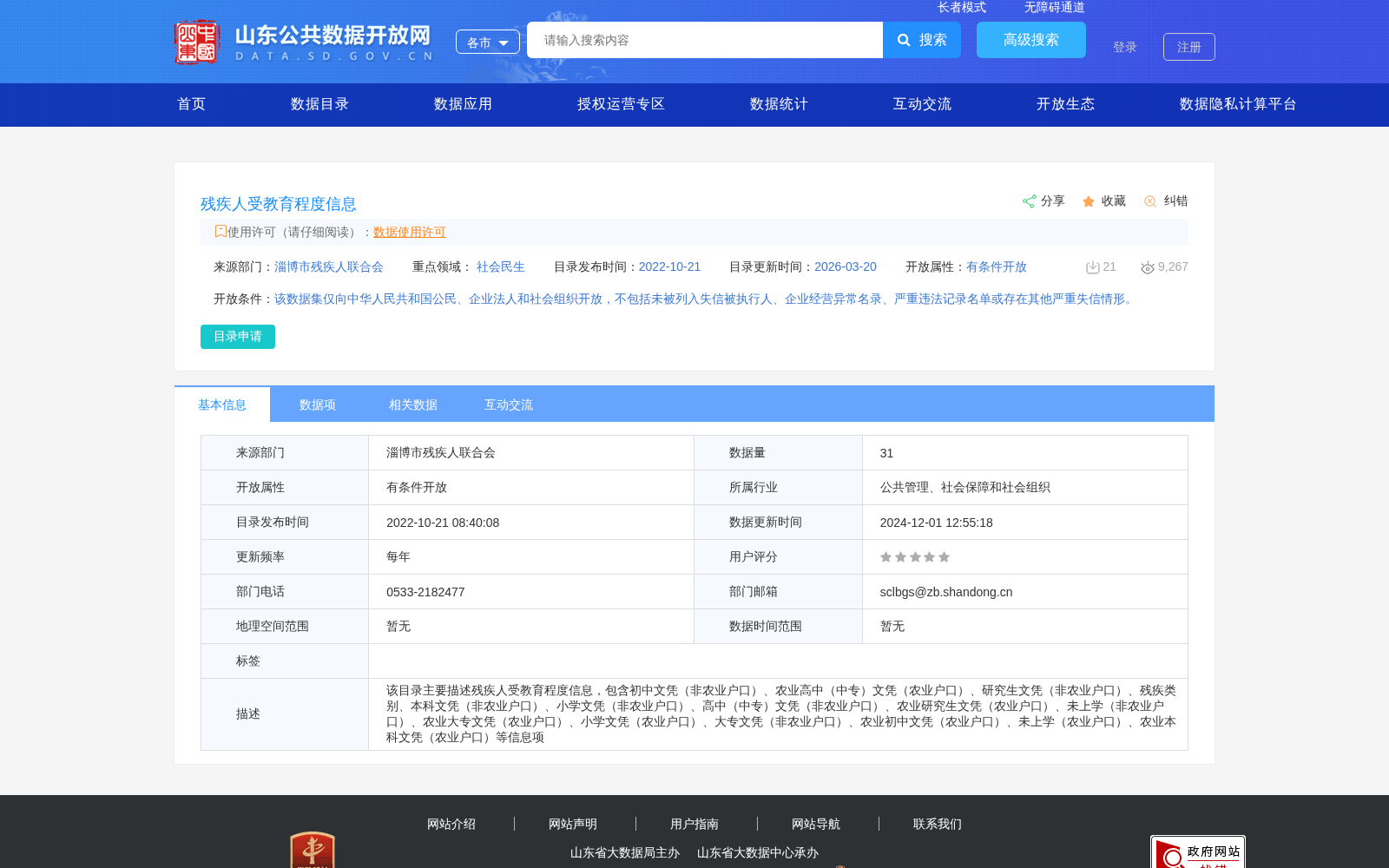Click the title 残疾人受教育程度信息
The width and height of the screenshot is (1389, 868).
[279, 204]
